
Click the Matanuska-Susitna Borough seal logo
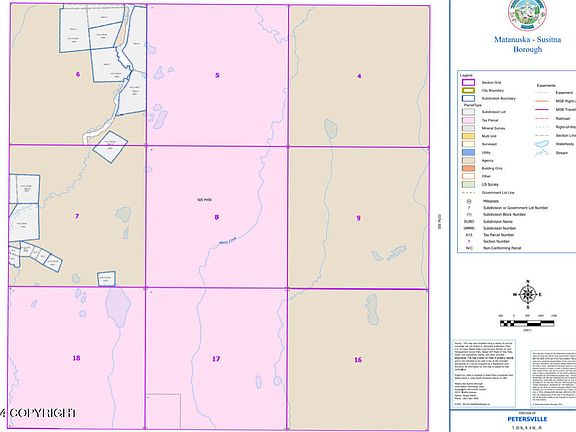point(527,14)
